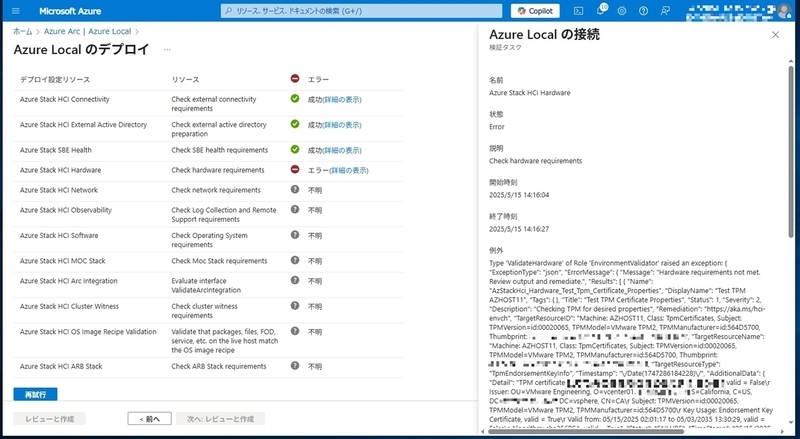
Task: Open the Cloud Shell icon
Action: click(578, 11)
